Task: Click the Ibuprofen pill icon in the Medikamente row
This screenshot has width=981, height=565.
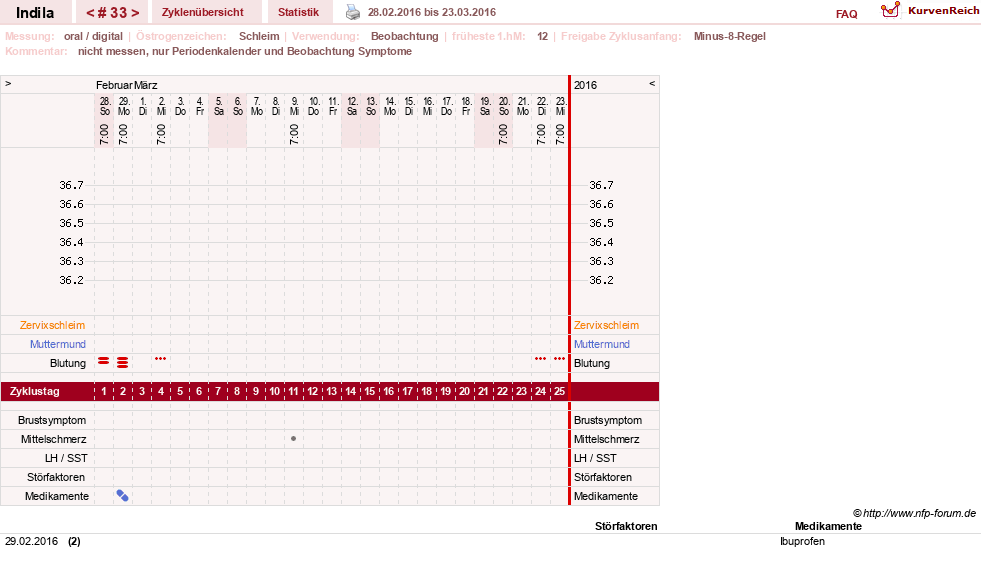Action: point(123,496)
